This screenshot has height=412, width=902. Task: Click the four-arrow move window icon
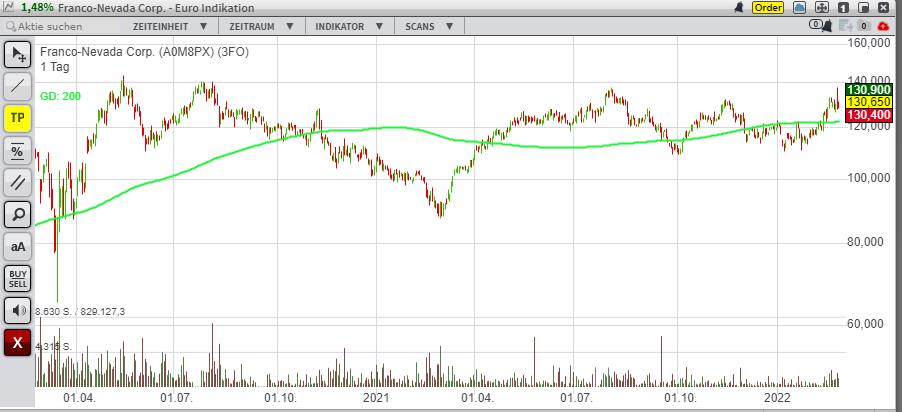(x=821, y=7)
